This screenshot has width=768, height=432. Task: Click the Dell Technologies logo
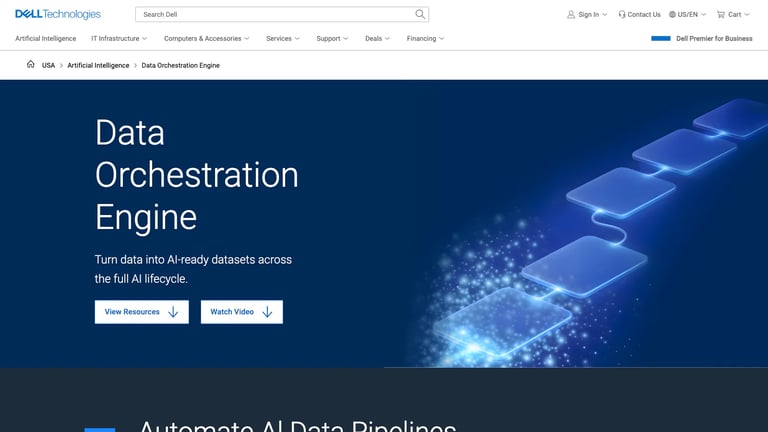click(58, 14)
